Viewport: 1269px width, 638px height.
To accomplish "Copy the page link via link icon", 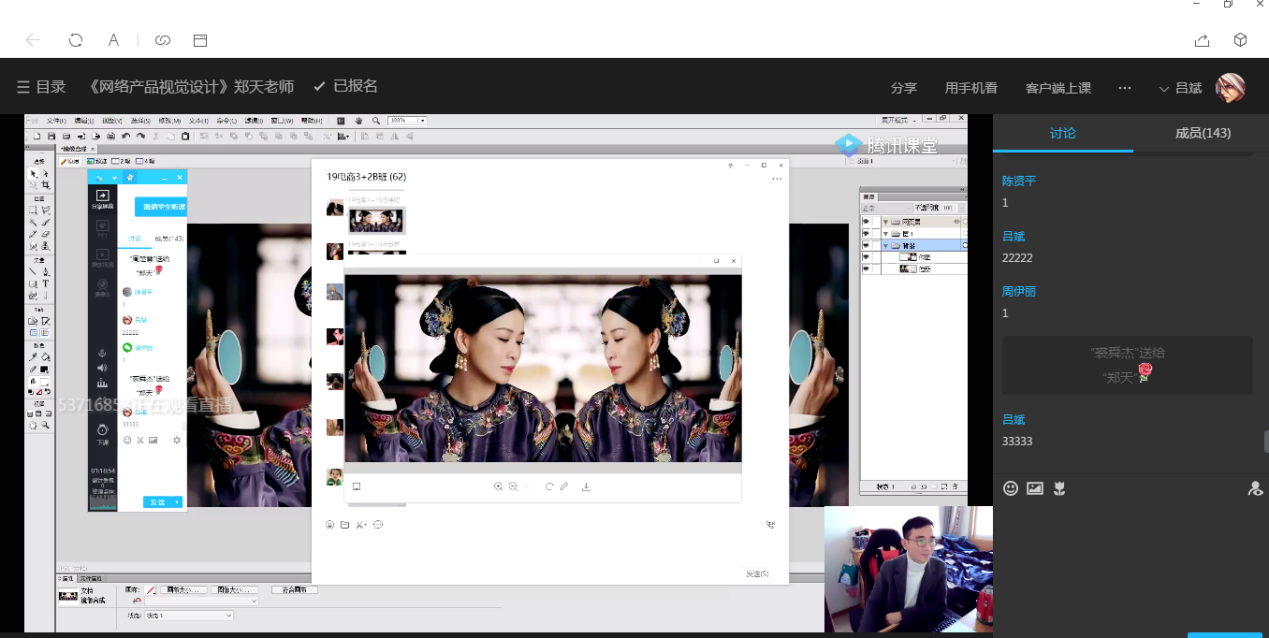I will pos(162,40).
